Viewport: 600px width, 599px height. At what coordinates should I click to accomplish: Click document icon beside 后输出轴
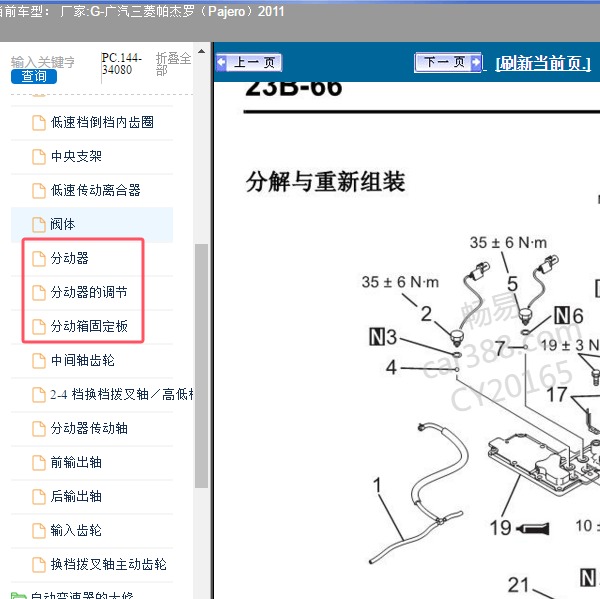(39, 497)
